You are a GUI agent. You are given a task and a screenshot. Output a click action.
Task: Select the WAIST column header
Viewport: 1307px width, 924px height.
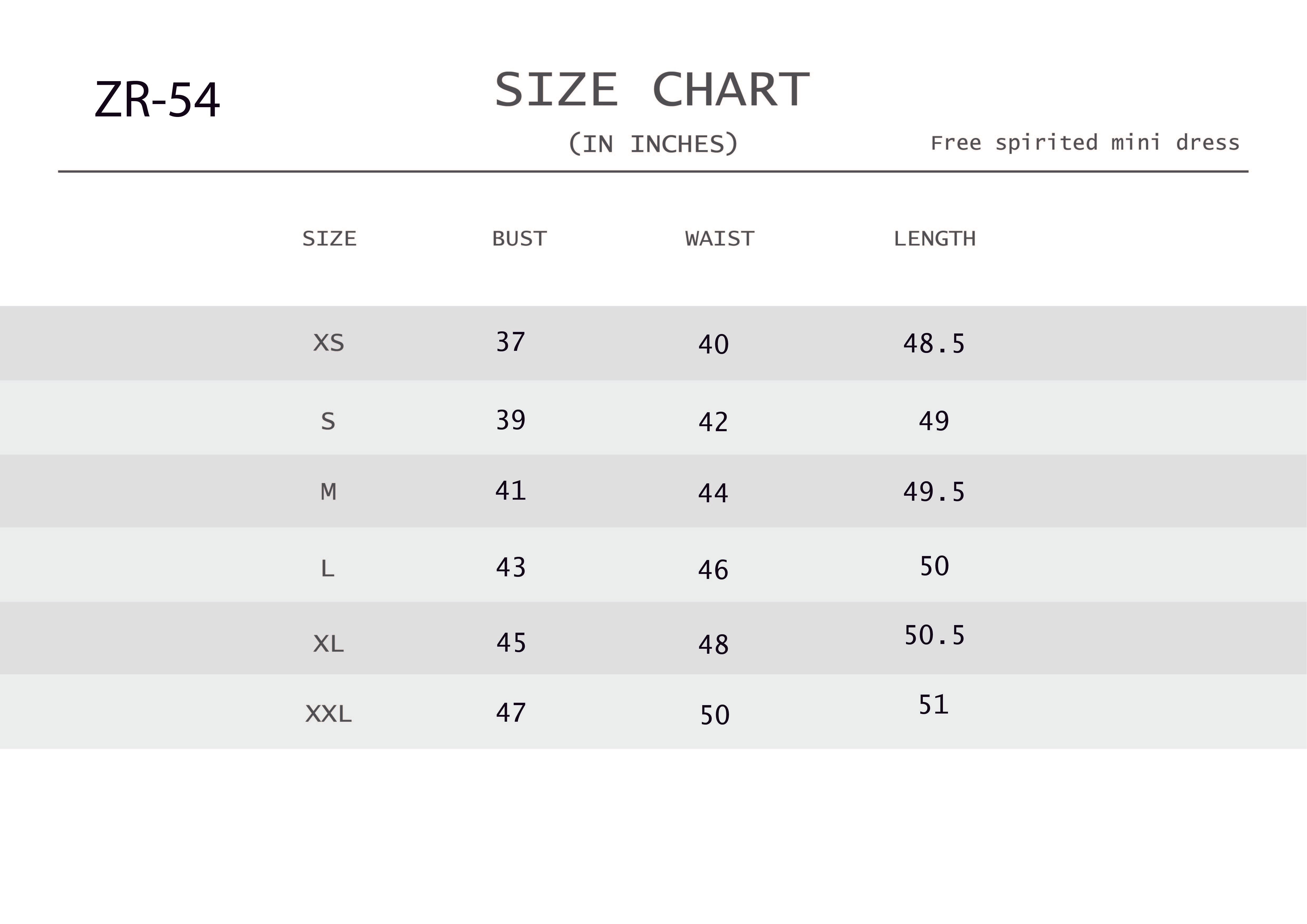click(x=719, y=238)
